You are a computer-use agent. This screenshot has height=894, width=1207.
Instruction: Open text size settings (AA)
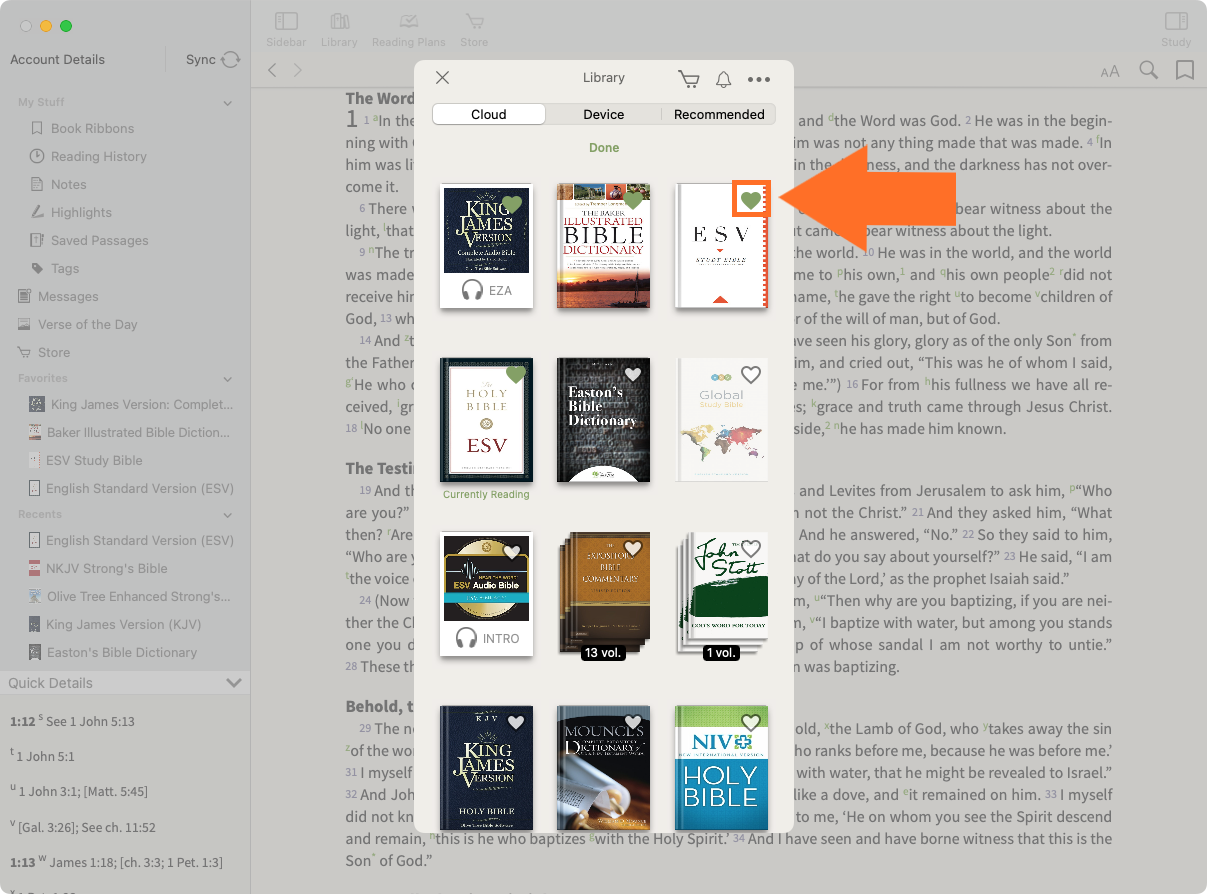click(x=1110, y=71)
